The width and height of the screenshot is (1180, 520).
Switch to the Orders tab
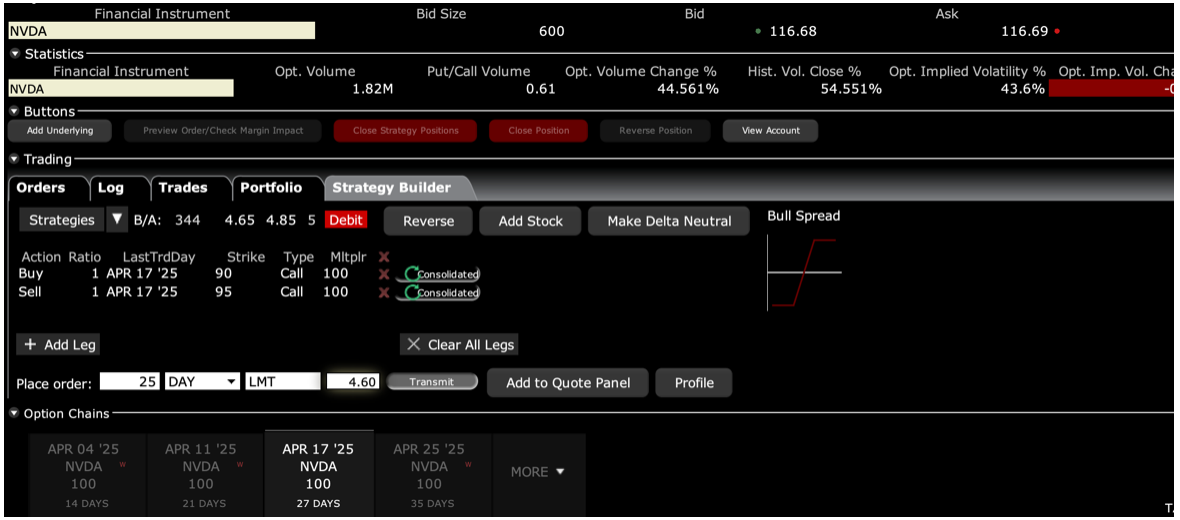pyautogui.click(x=41, y=187)
